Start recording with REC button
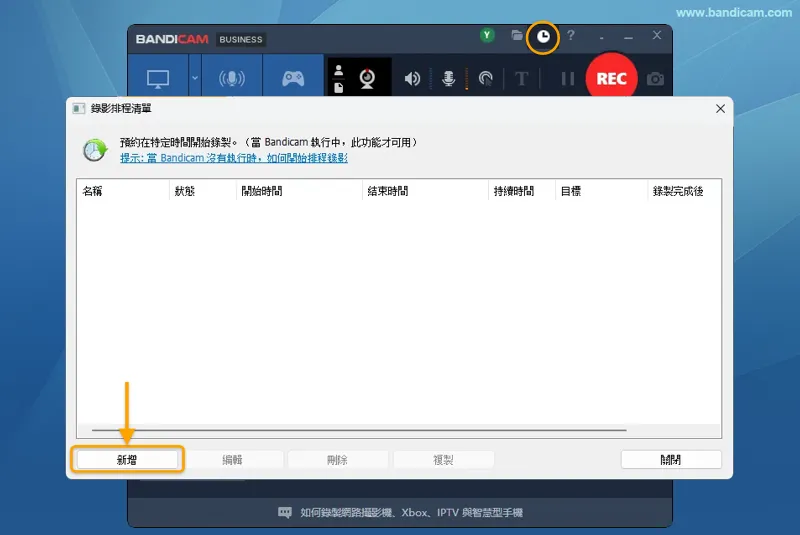The height and width of the screenshot is (535, 800). (611, 78)
